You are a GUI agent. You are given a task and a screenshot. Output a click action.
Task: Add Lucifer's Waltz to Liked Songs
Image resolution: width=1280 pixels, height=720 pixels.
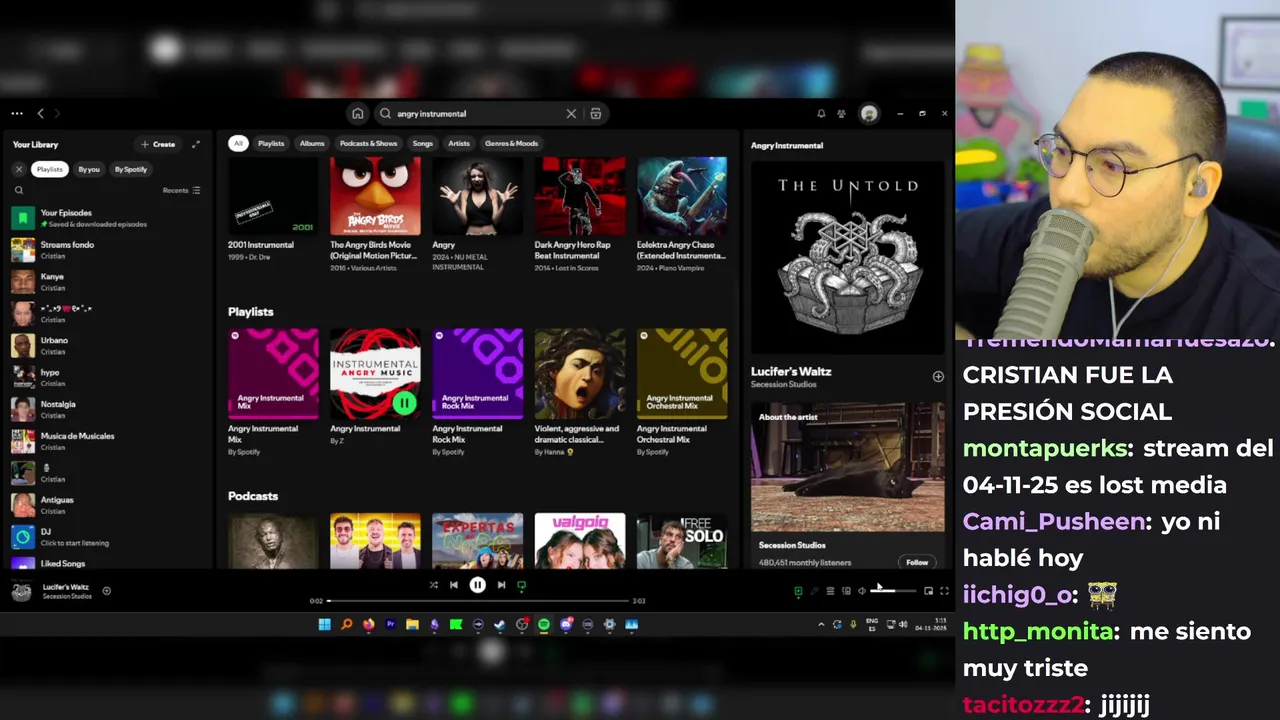pyautogui.click(x=938, y=377)
